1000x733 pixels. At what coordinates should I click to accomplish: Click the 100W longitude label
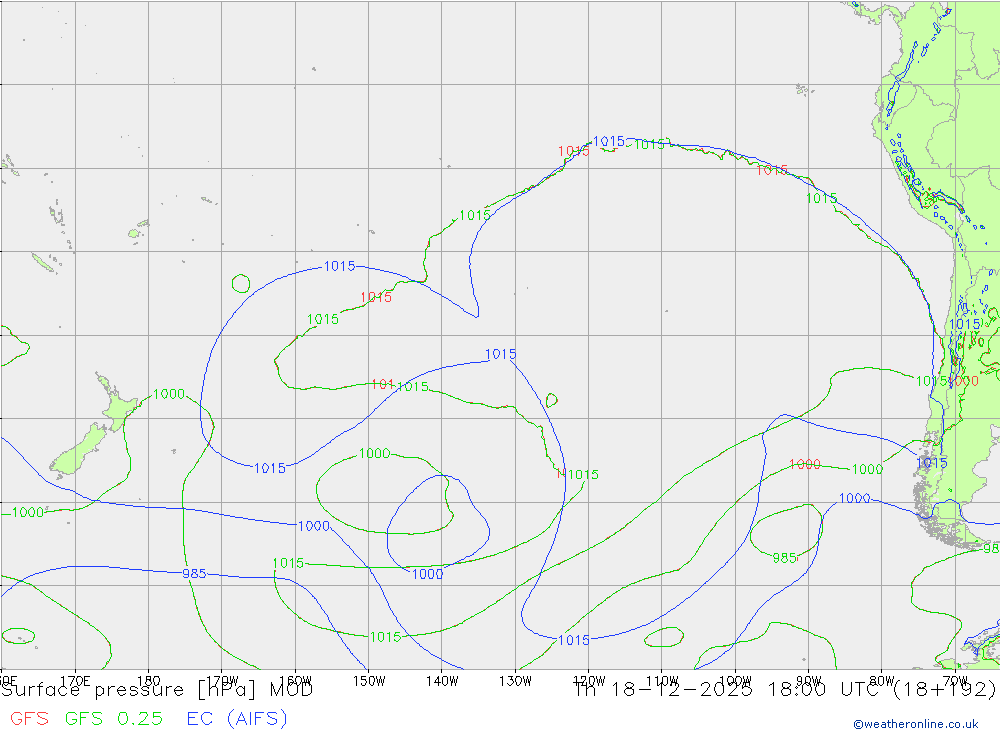pyautogui.click(x=735, y=681)
